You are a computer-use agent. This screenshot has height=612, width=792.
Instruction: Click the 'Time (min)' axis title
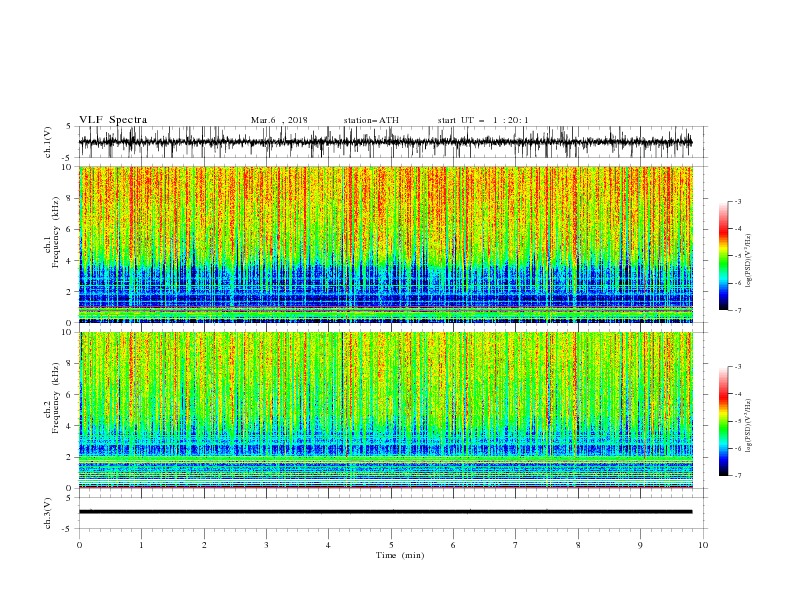point(400,555)
